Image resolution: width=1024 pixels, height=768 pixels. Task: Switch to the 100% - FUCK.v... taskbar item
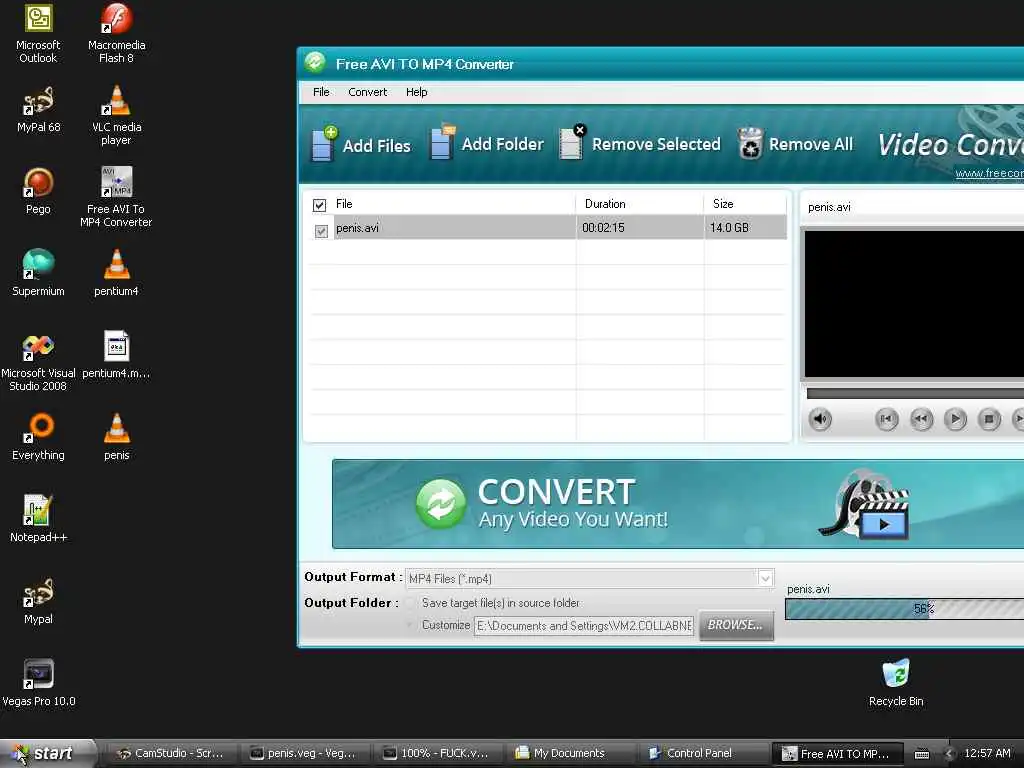coord(437,753)
